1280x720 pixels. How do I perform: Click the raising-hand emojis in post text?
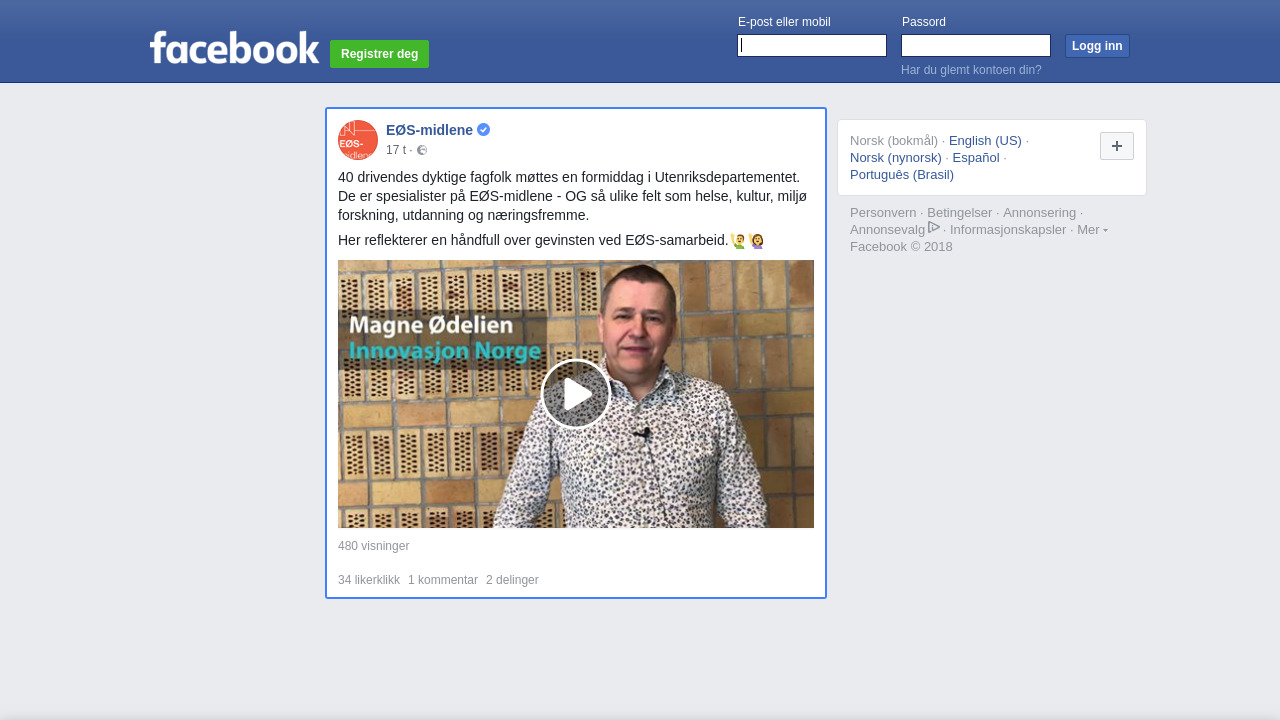(748, 241)
